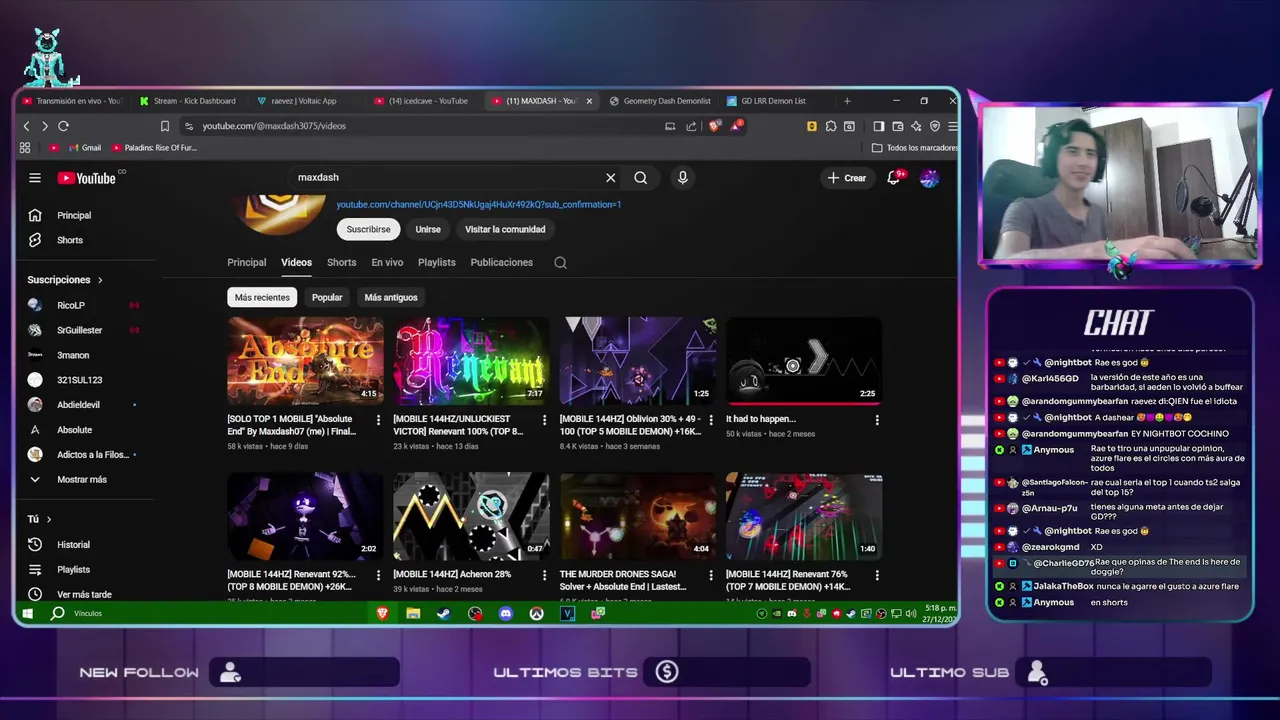
Task: Open the Absolute End video thumbnail
Action: tap(305, 361)
